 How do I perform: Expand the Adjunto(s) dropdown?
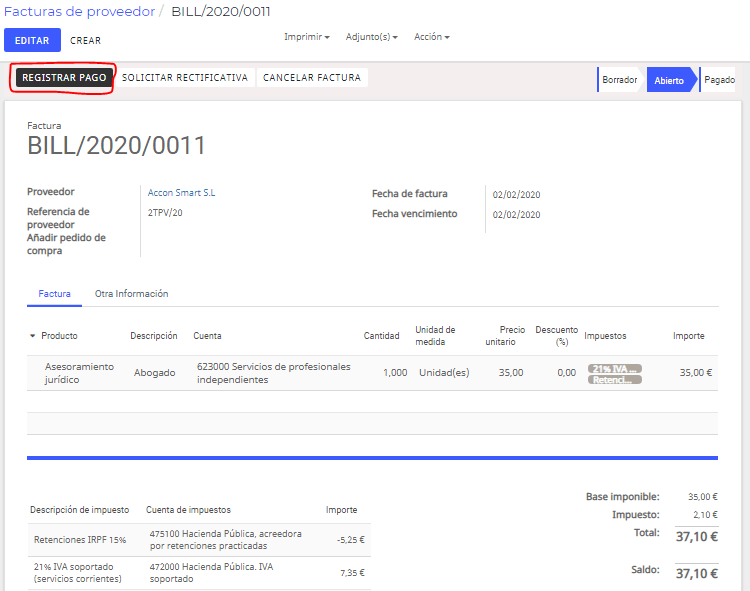[x=372, y=37]
